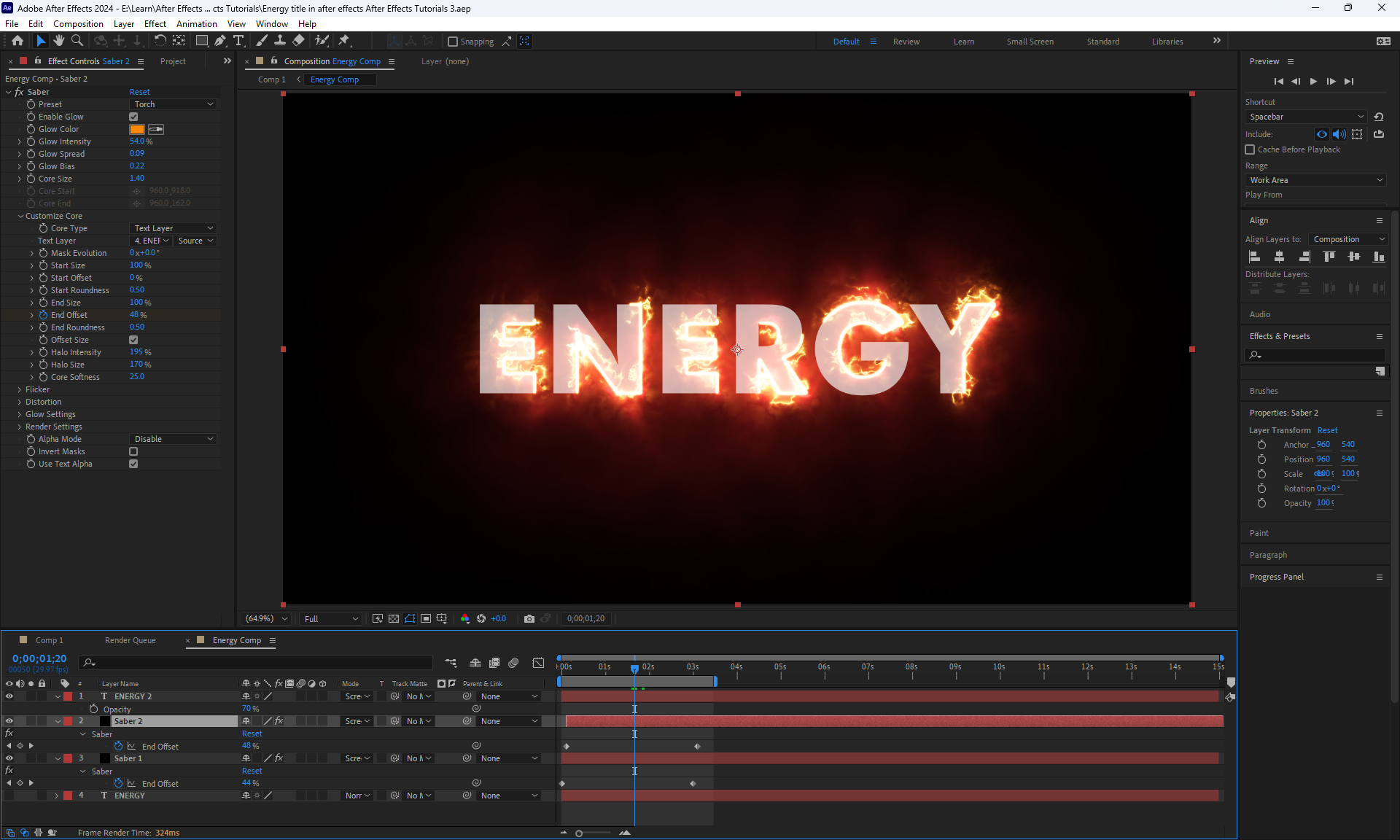Screen dimensions: 1400x840
Task: Select the Hand tool
Action: tap(59, 41)
